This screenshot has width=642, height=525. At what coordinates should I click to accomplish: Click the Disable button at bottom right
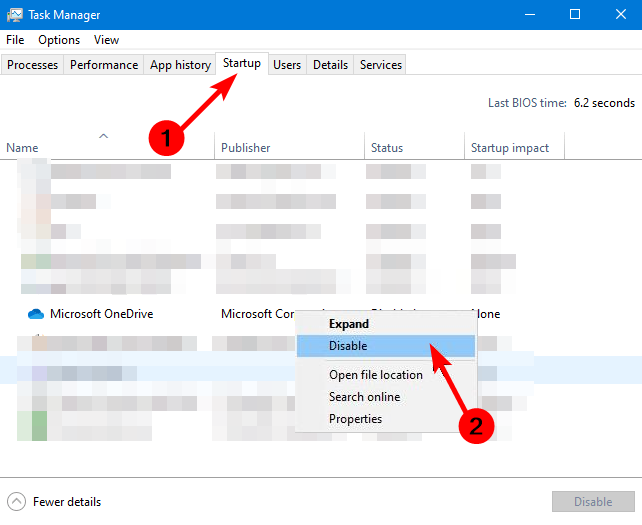tap(593, 502)
